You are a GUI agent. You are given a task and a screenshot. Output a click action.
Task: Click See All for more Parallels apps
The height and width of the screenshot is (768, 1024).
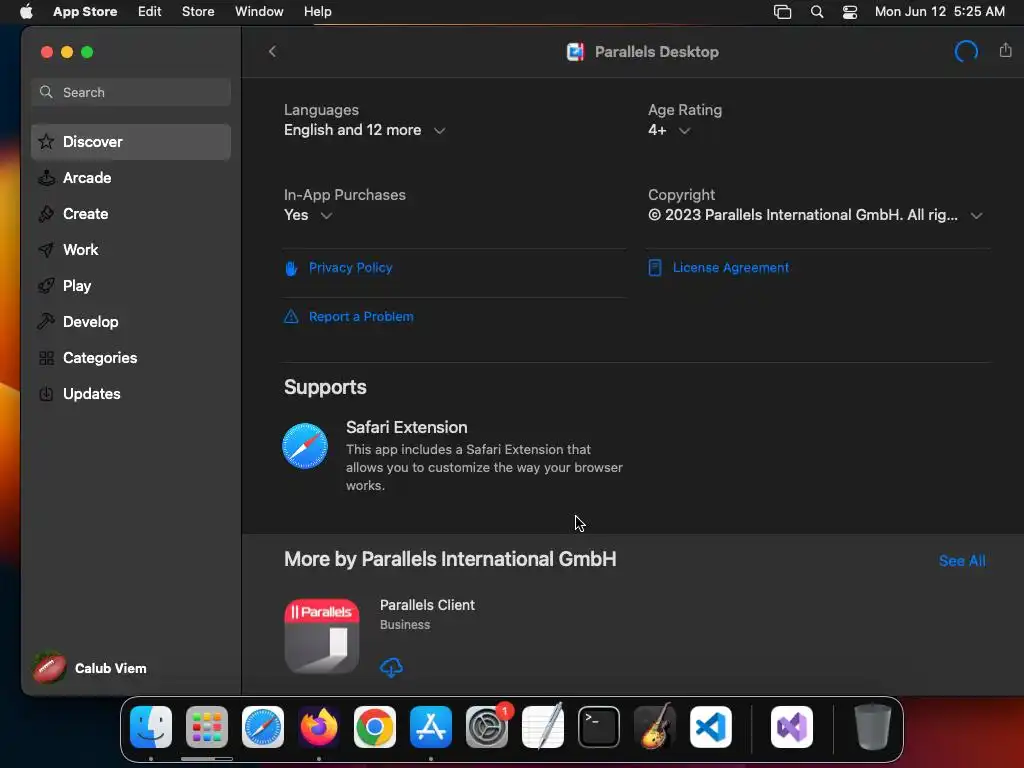click(961, 560)
